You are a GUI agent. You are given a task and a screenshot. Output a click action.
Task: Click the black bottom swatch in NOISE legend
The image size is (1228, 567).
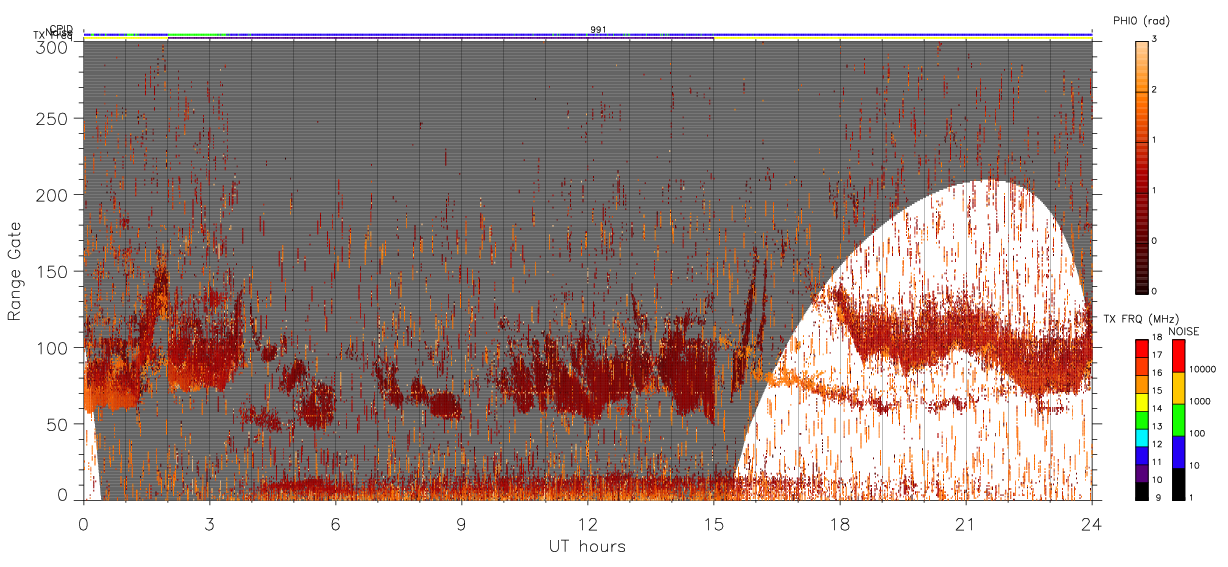coord(1180,484)
